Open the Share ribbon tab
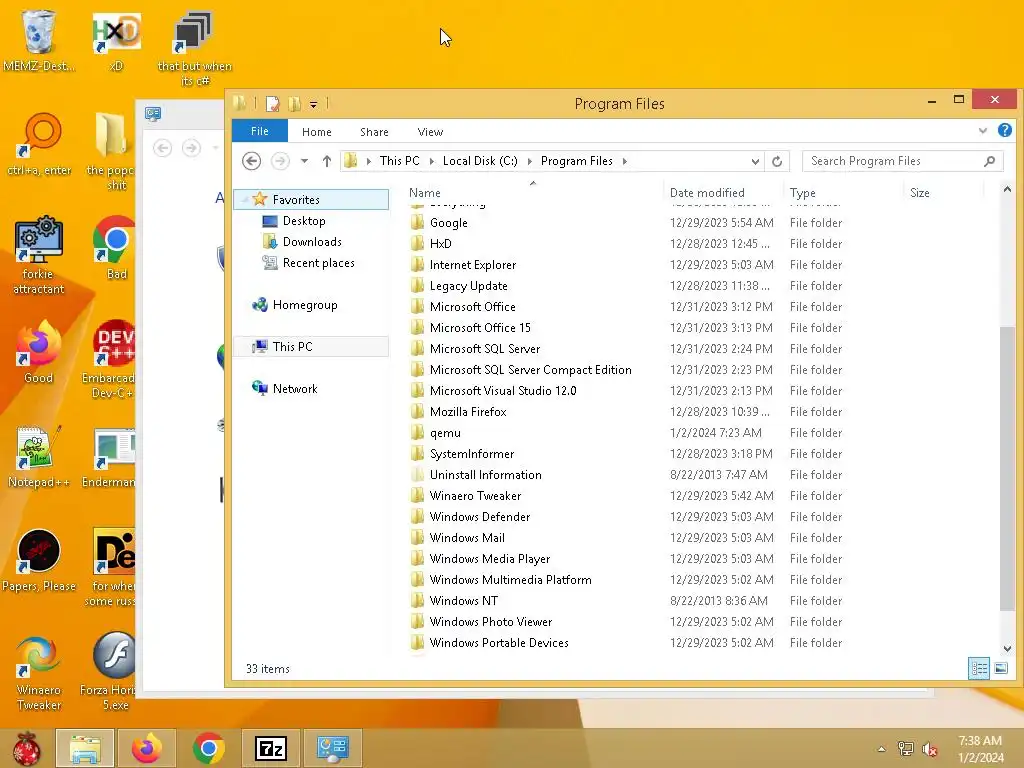1024x768 pixels. [374, 132]
